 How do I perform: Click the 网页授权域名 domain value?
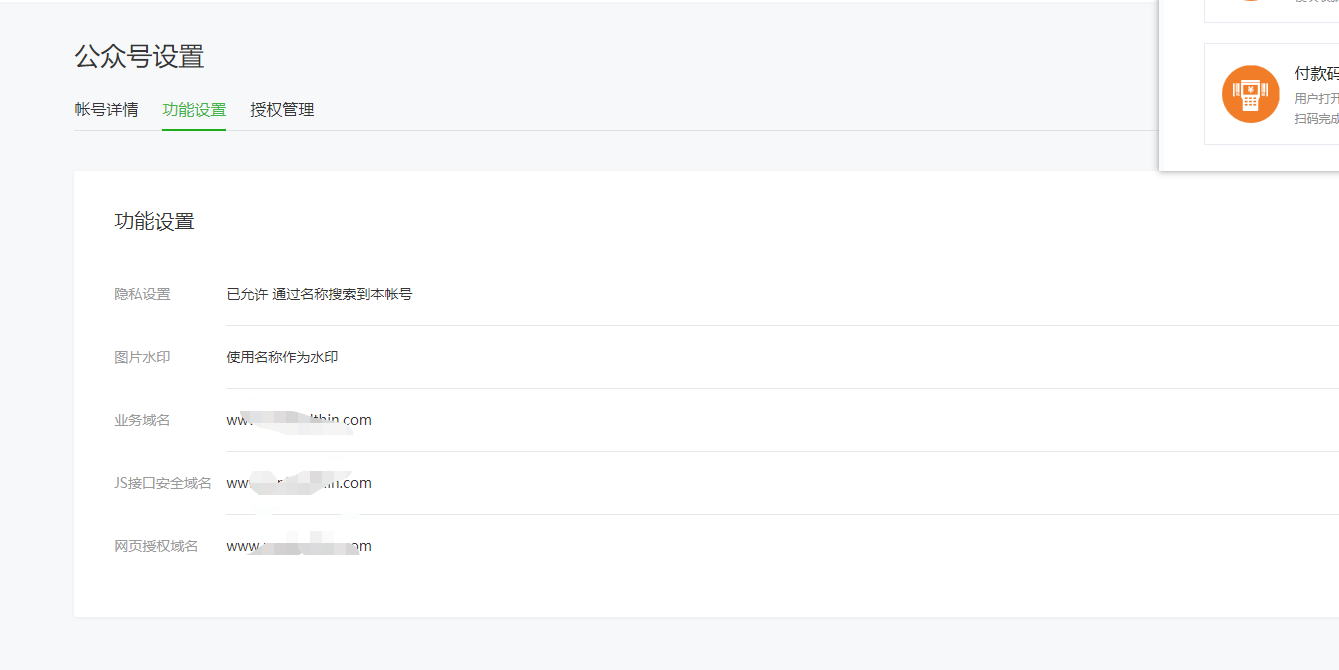pos(299,546)
